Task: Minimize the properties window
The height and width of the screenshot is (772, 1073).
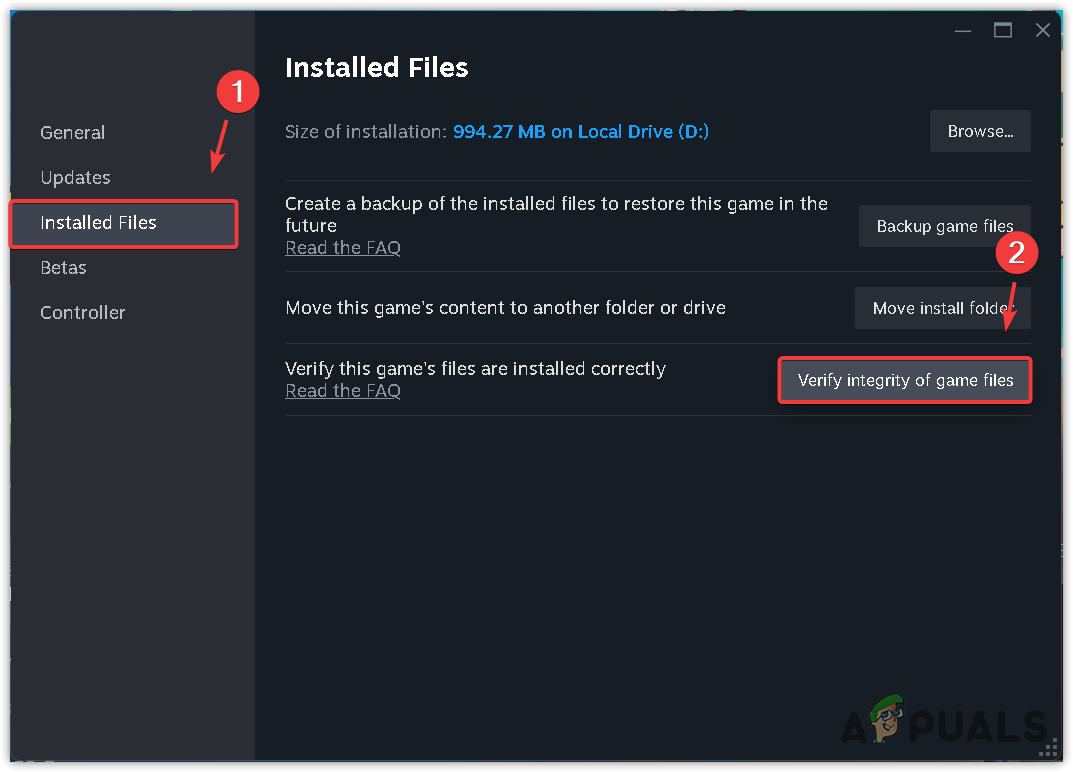Action: 962,31
